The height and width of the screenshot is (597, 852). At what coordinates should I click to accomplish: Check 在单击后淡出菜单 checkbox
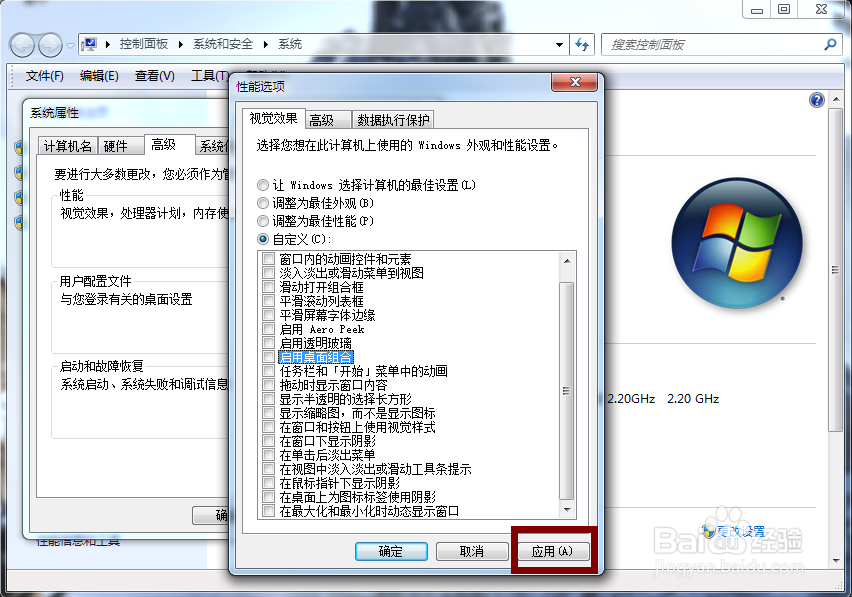click(x=268, y=455)
